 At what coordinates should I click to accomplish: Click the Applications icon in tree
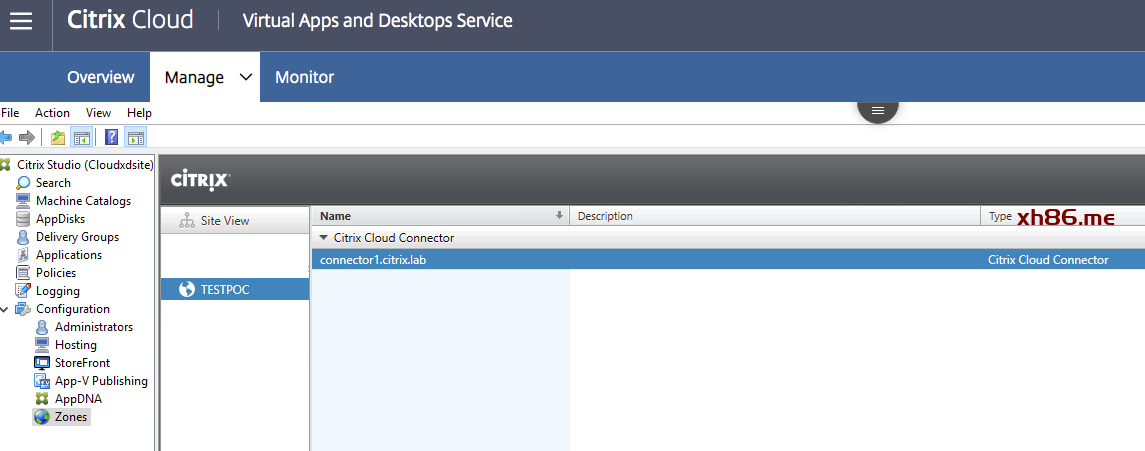[x=23, y=255]
